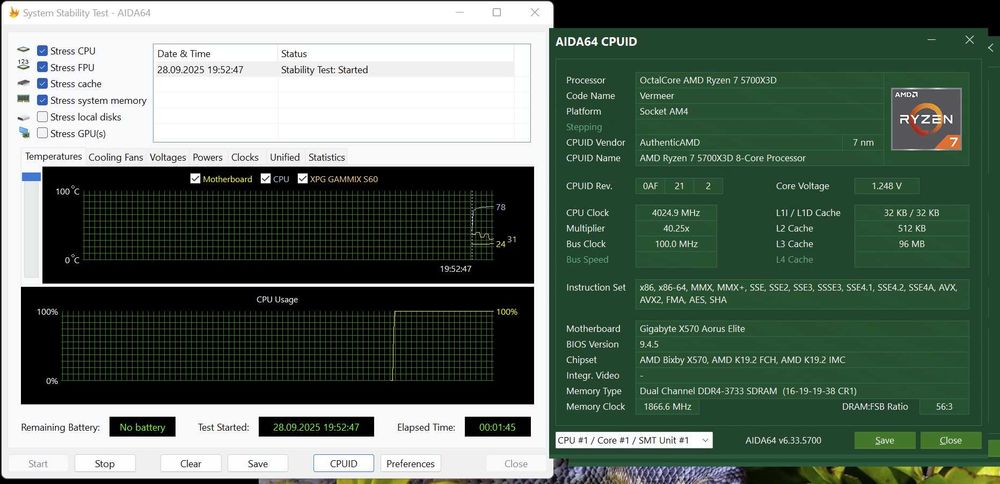Click the monitor icon beside Stress GPU(s)
The width and height of the screenshot is (1000, 484).
(24, 133)
